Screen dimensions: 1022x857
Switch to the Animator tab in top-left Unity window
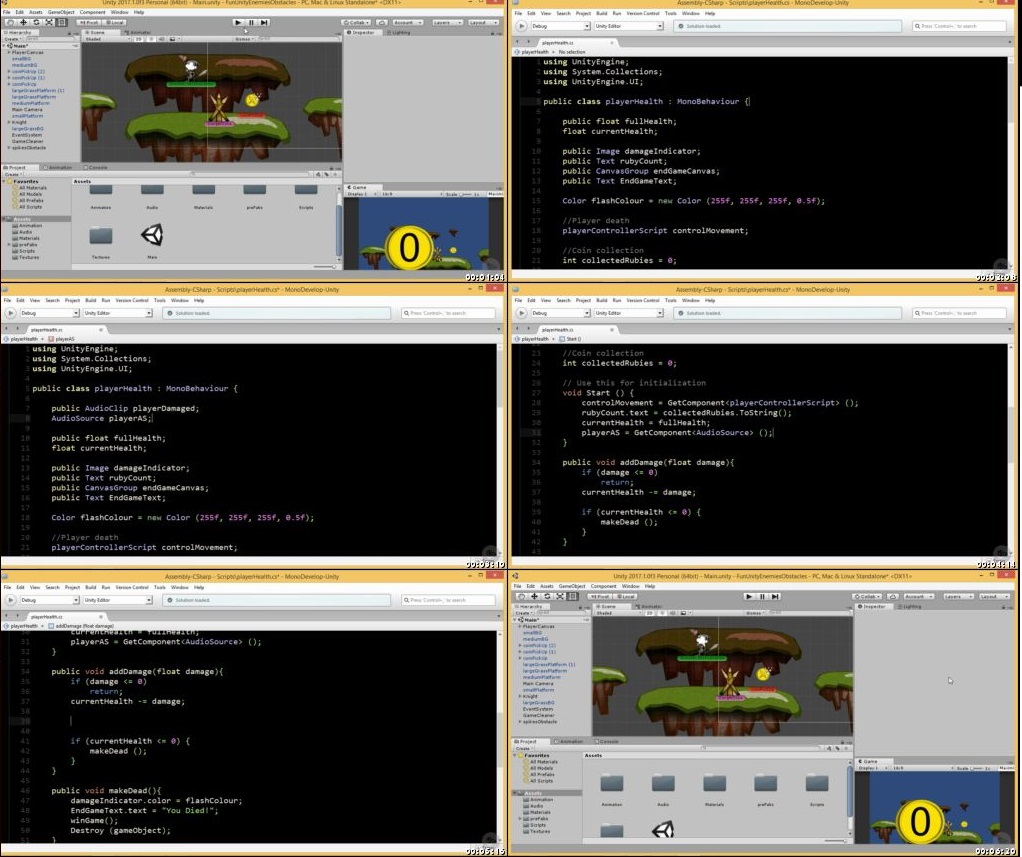click(x=139, y=32)
